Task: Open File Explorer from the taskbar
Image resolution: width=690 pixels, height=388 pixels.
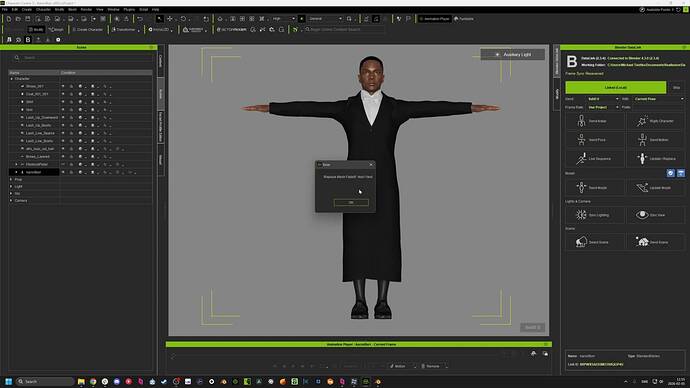Action: click(81, 381)
